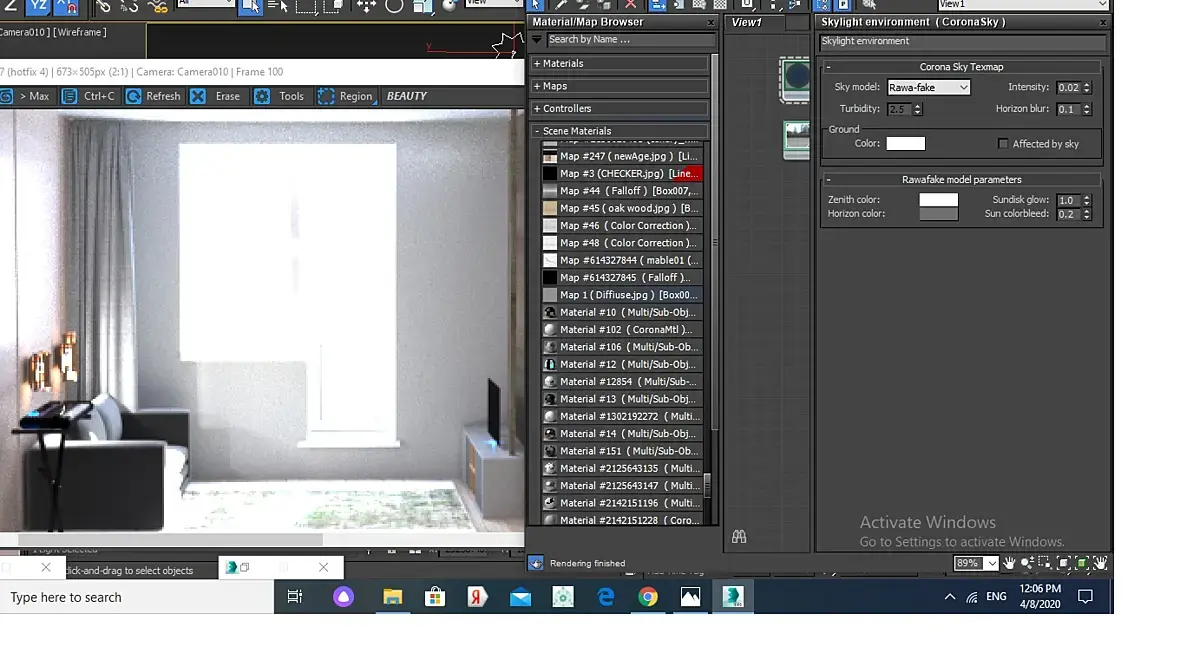
Task: Click the Zoom Region tool icon
Action: (1045, 563)
